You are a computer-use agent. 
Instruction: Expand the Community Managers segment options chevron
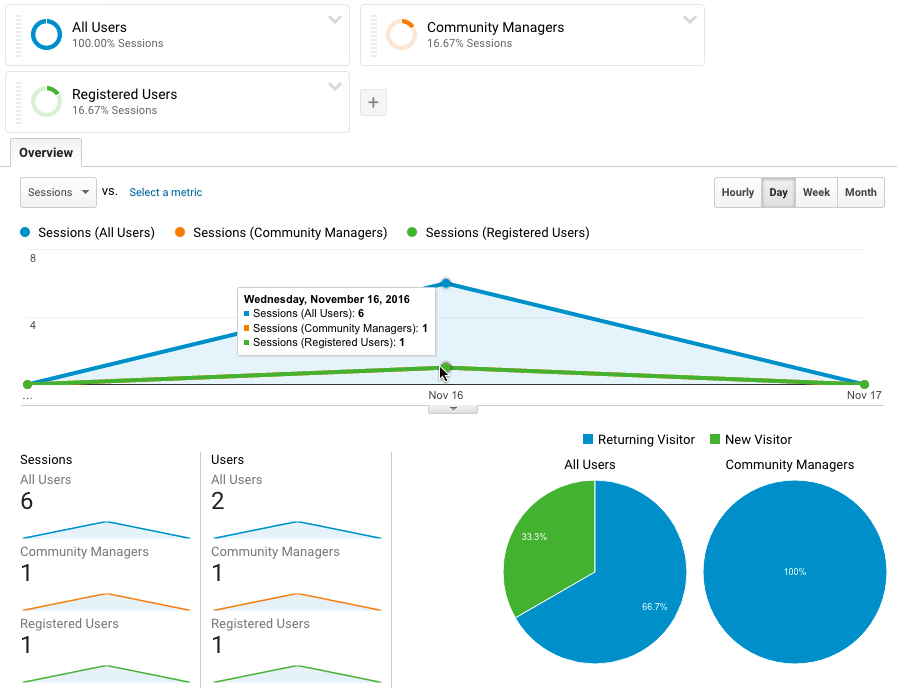(690, 20)
